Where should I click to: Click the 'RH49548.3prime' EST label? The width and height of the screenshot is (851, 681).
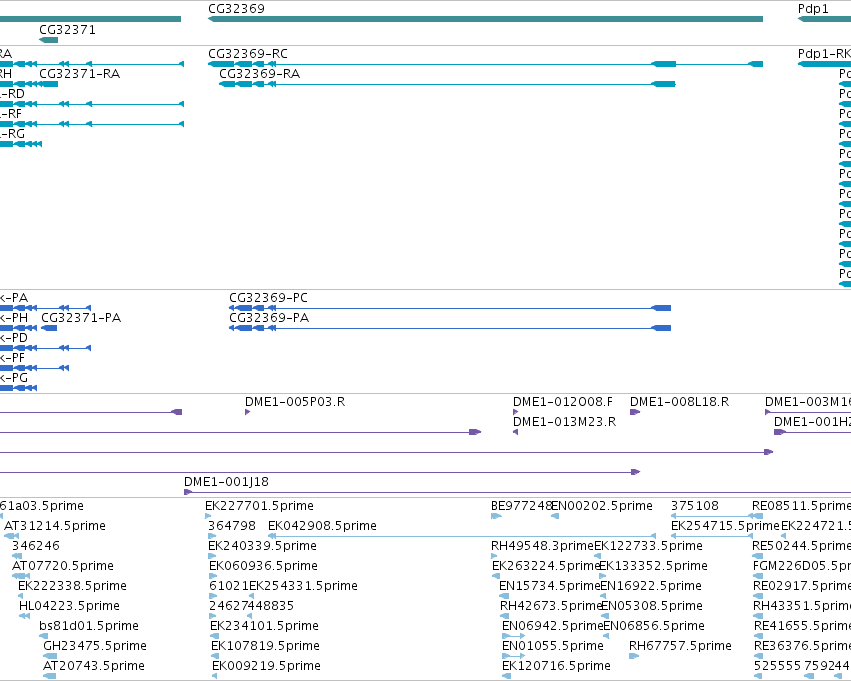[x=543, y=546]
